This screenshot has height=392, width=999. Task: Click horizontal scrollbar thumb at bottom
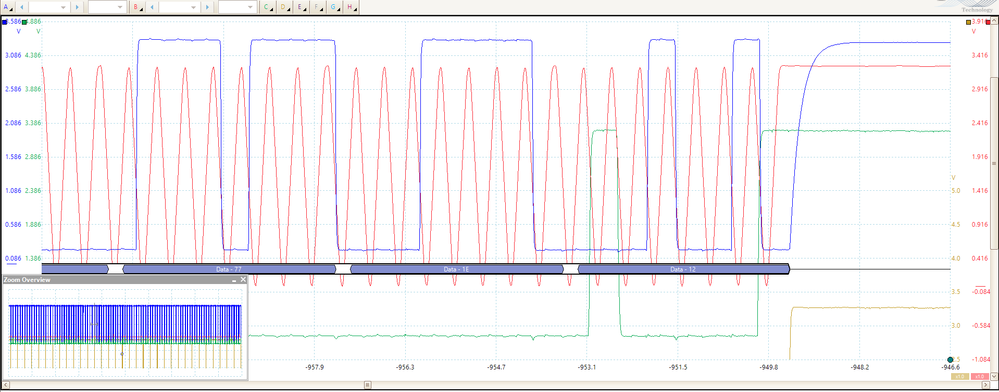[x=368, y=385]
